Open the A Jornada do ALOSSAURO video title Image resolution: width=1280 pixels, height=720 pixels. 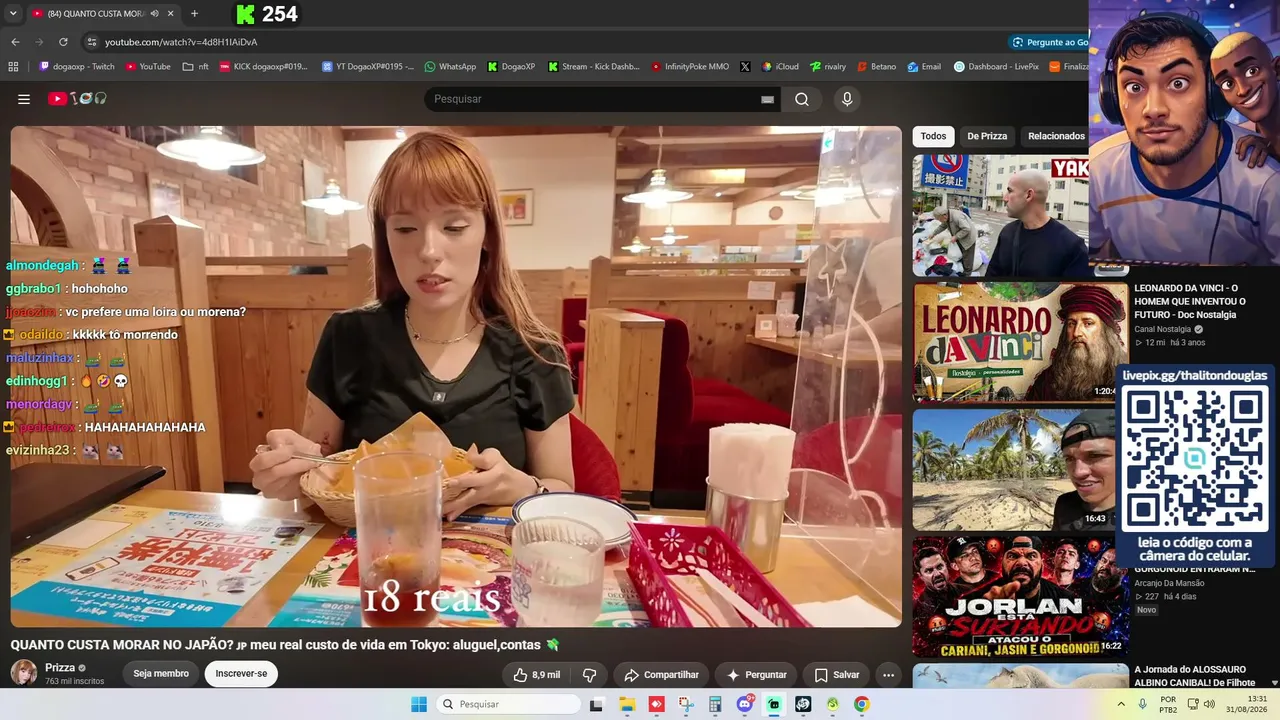[1194, 676]
